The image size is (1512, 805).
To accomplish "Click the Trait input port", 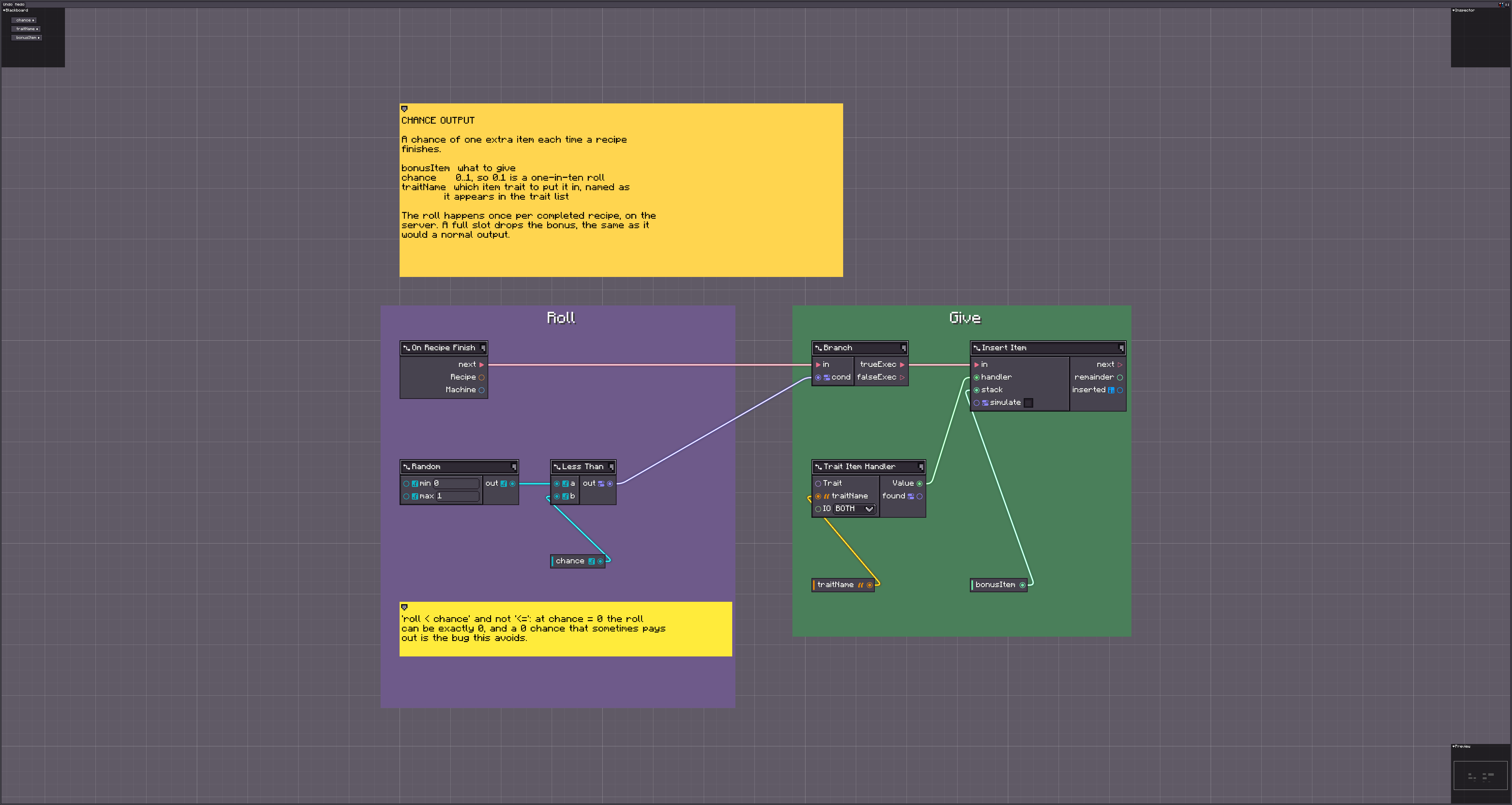I will click(x=818, y=484).
